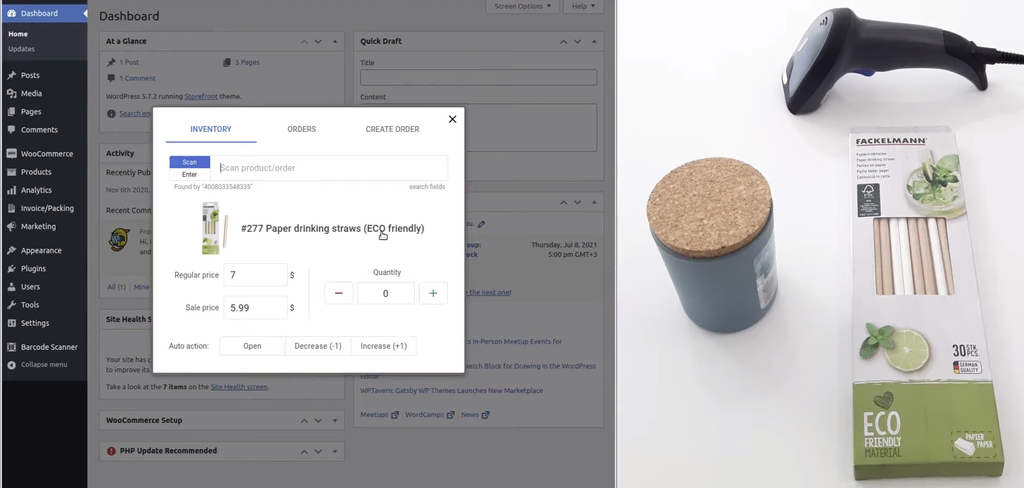Viewport: 1024px width, 488px height.
Task: Click the search fields link
Action: coord(427,187)
